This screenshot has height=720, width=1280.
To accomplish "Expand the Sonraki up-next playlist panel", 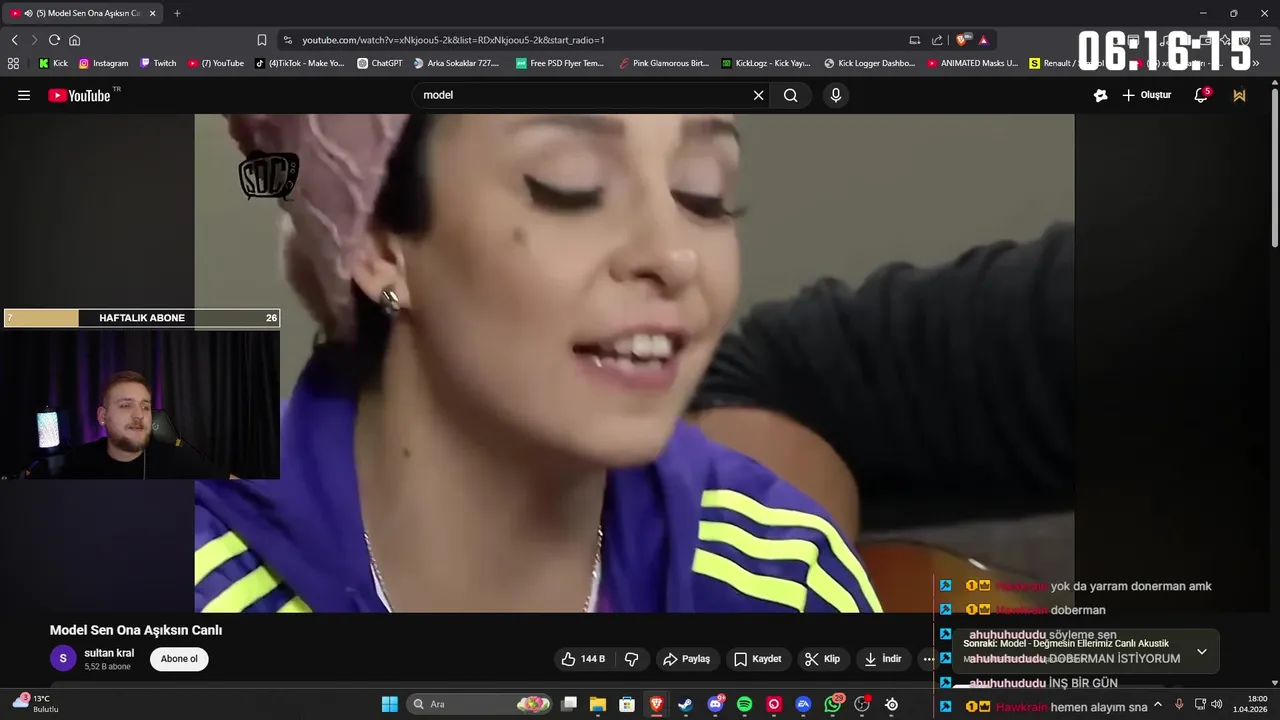I will pos(1201,651).
